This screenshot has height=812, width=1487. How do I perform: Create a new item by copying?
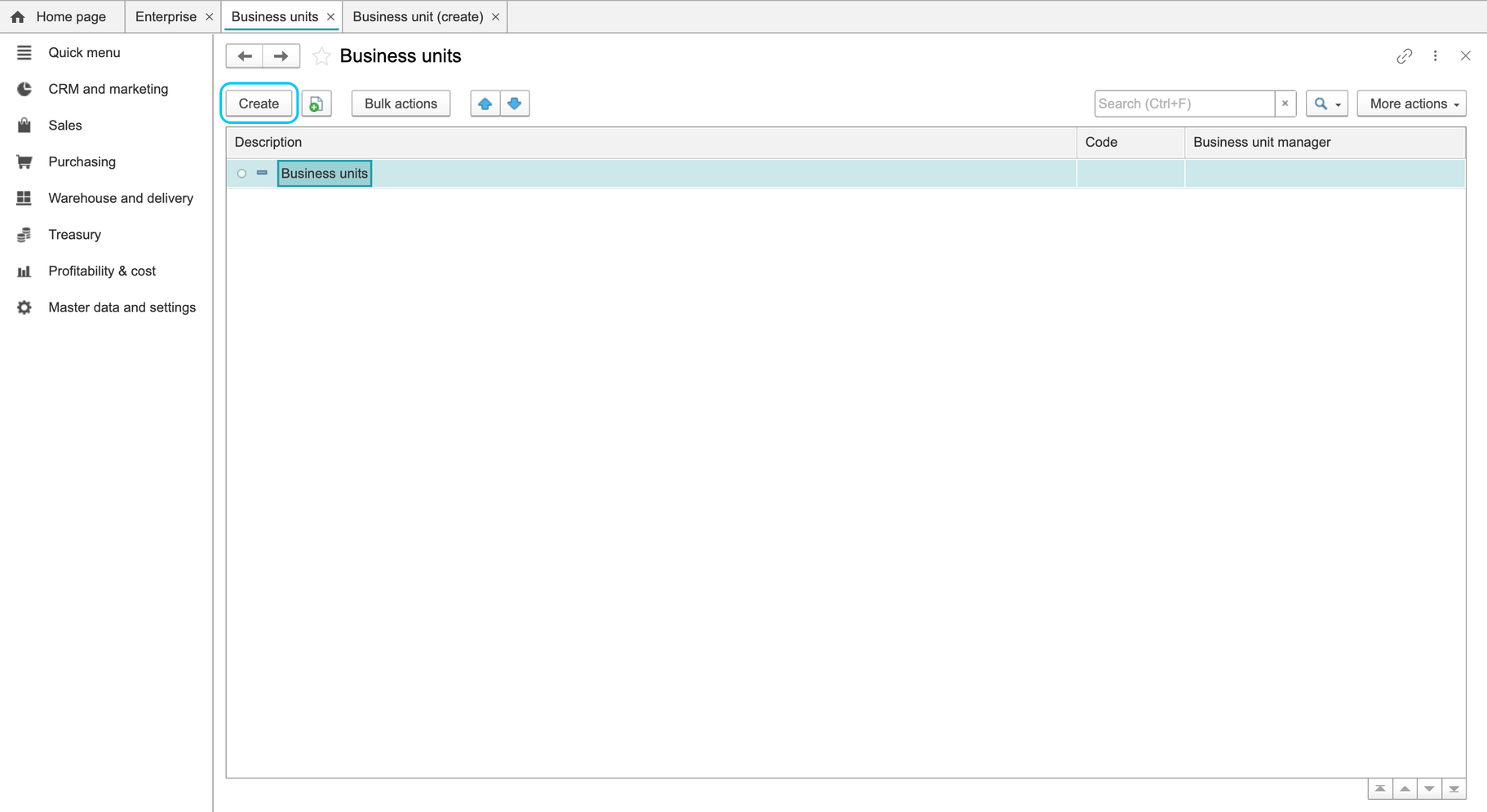[316, 104]
